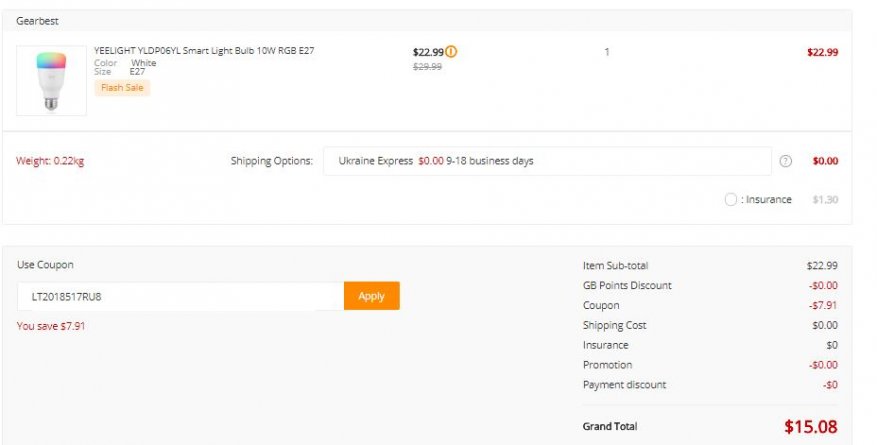Click the shipping help question mark icon
This screenshot has width=877, height=445.
tap(785, 161)
